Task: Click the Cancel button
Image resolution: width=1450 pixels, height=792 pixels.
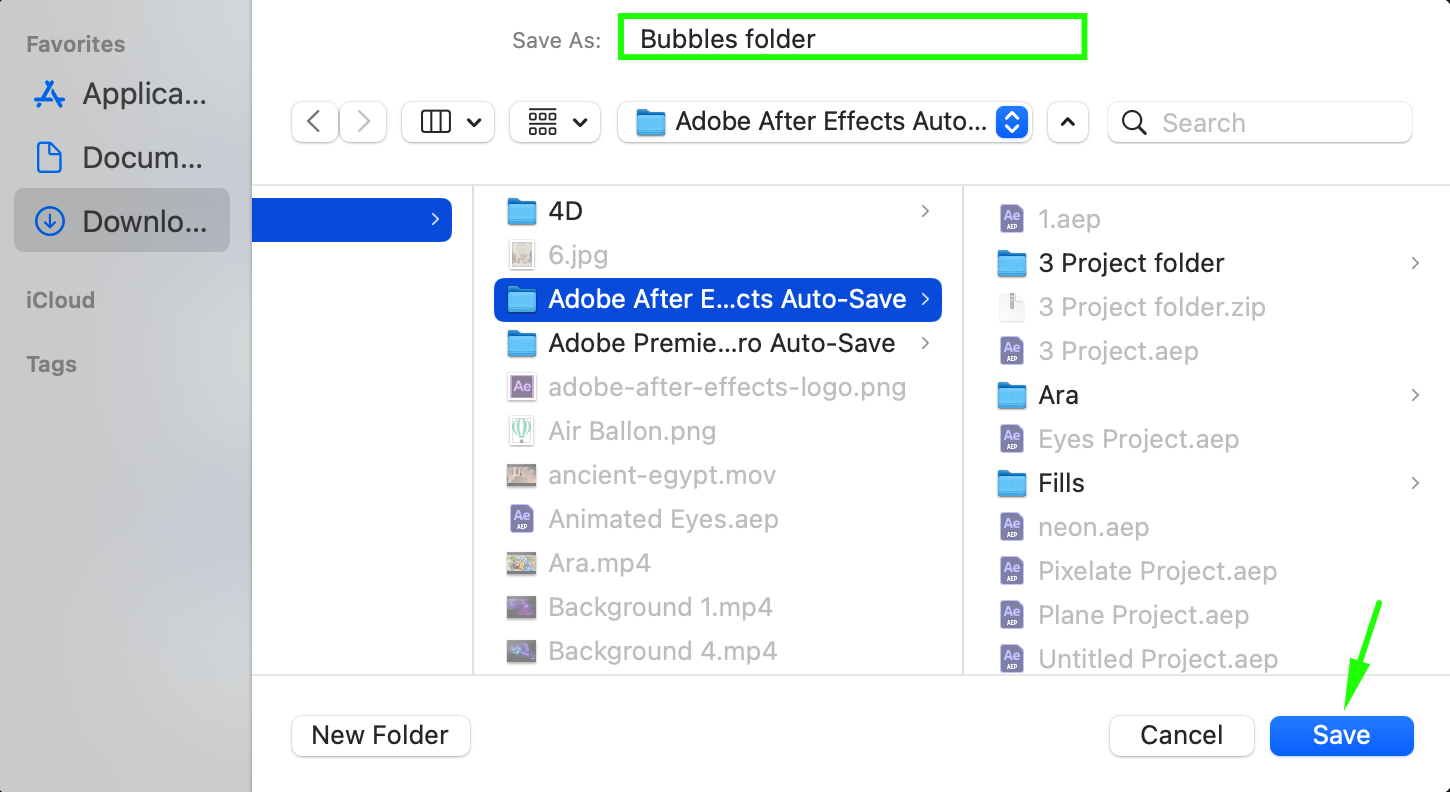Action: (1181, 735)
